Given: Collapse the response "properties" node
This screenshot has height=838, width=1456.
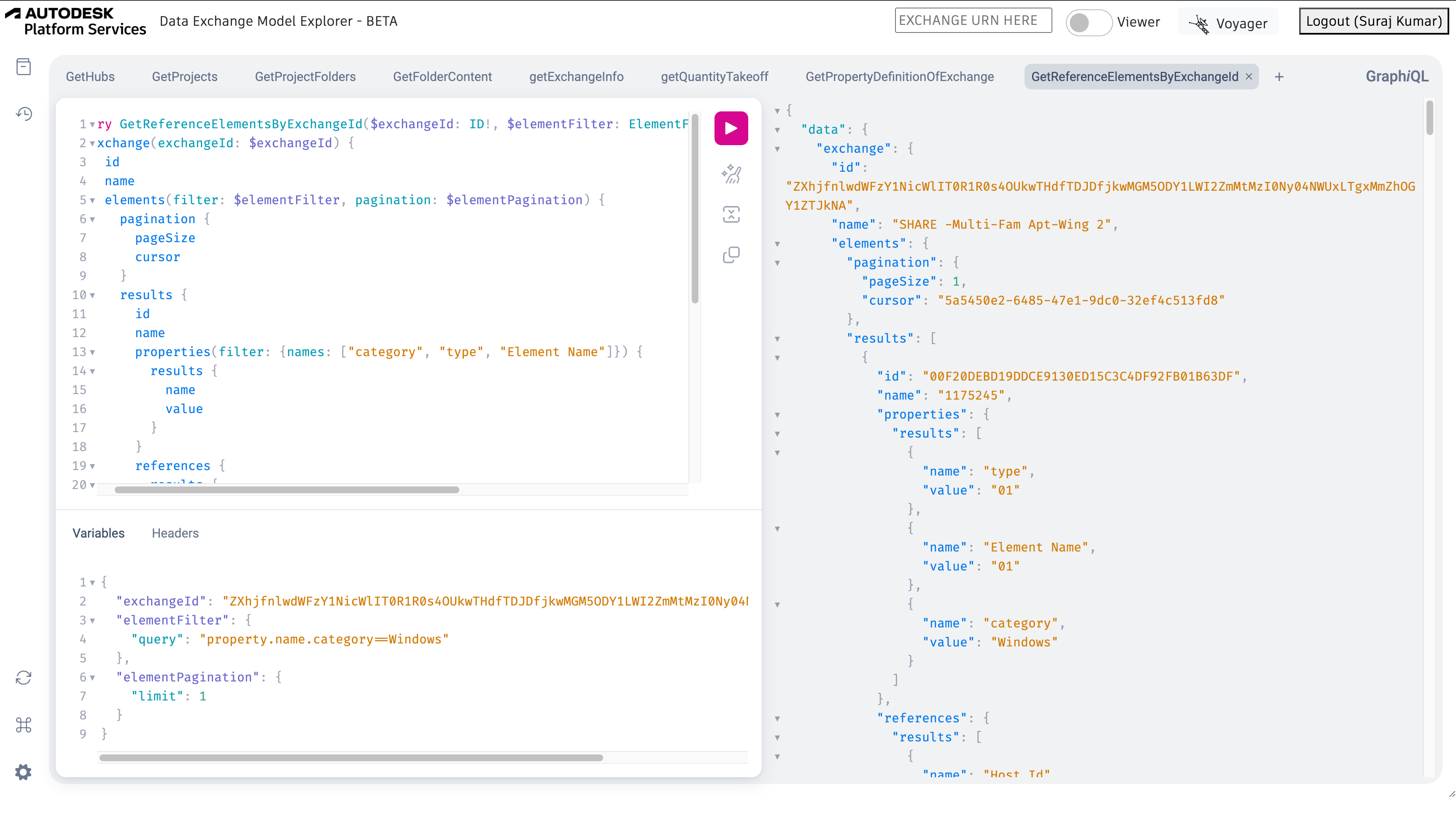Looking at the screenshot, I should 777,415.
